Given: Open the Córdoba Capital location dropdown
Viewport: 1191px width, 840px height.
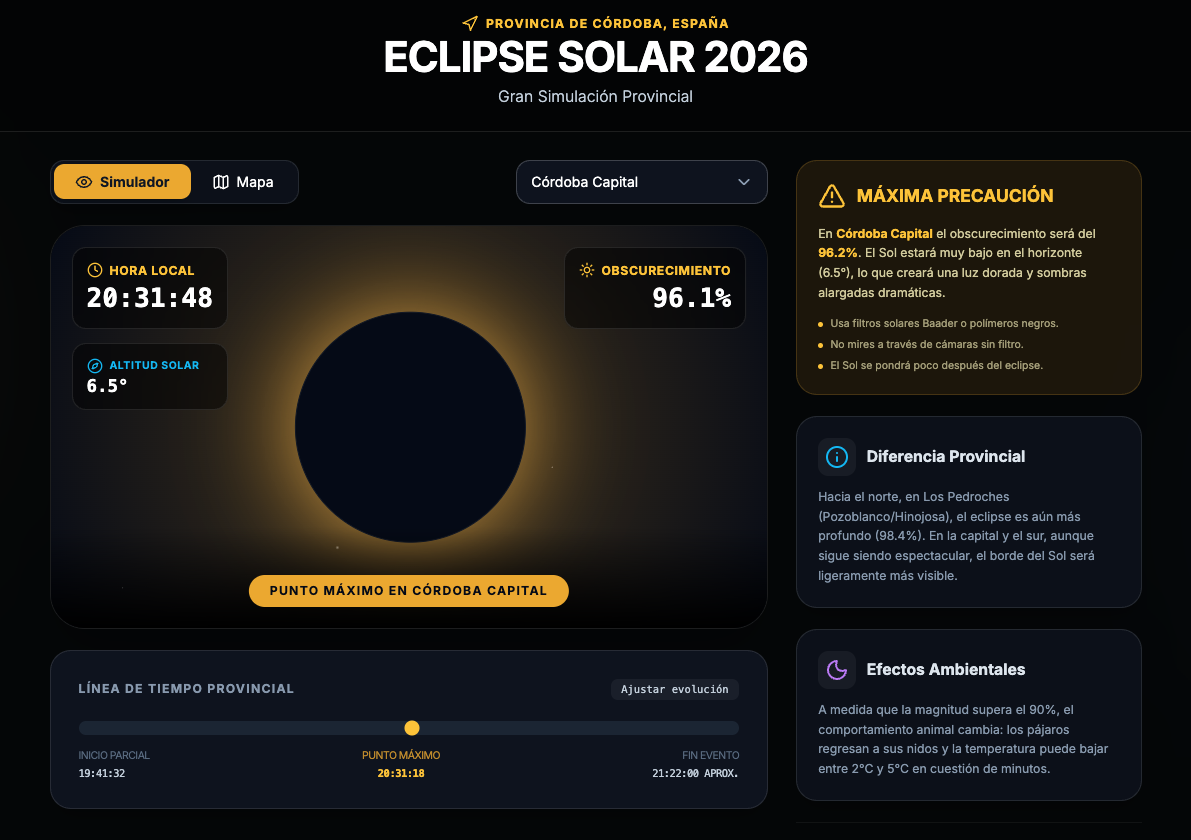Looking at the screenshot, I should (641, 182).
